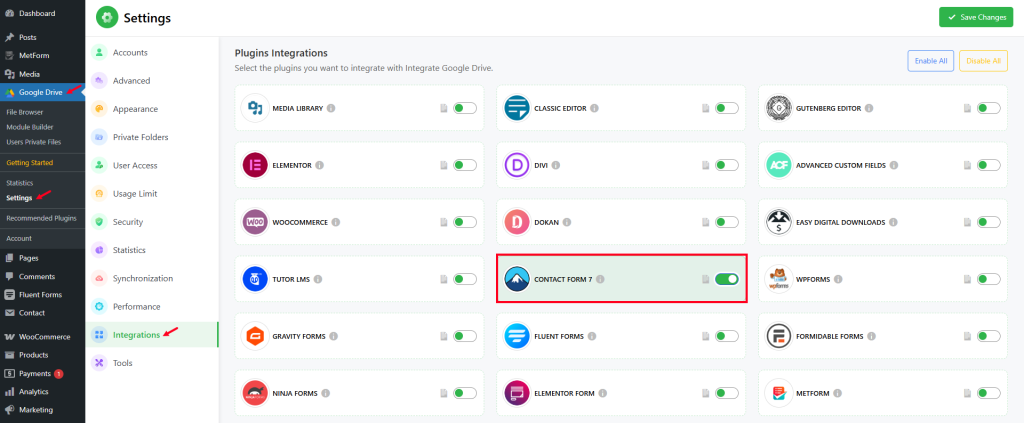Viewport: 1024px width, 423px height.
Task: Click the Media Library plugin logo
Action: (255, 108)
